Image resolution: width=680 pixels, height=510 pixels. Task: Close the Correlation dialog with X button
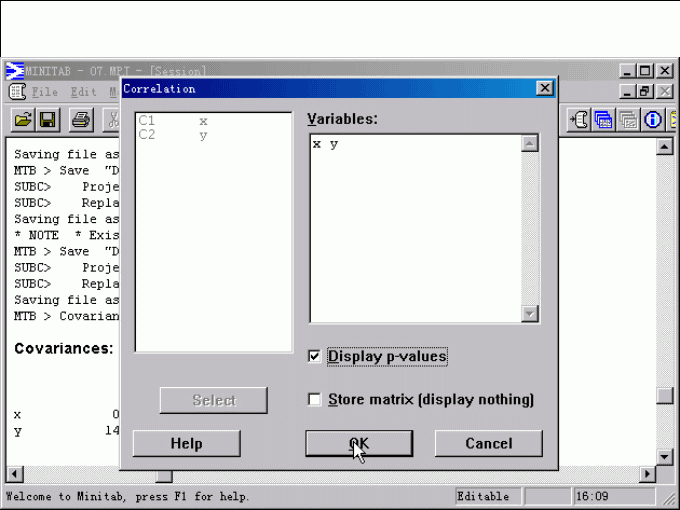544,88
